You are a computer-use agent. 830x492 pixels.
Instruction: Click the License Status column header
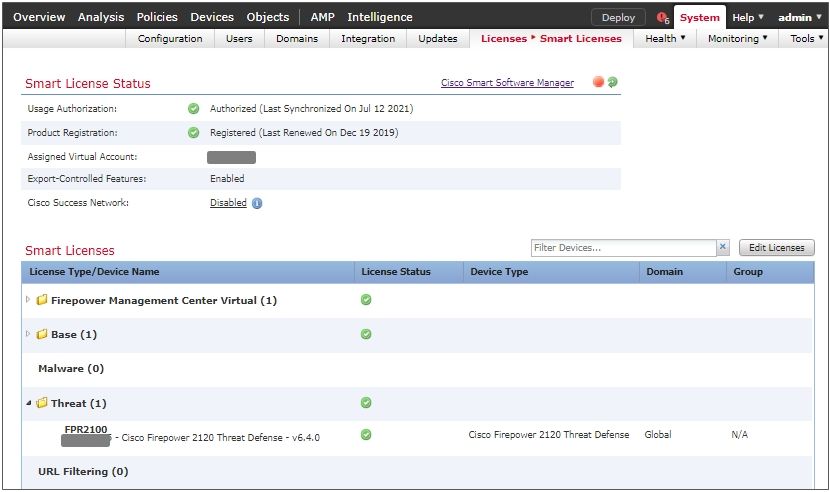click(x=409, y=272)
